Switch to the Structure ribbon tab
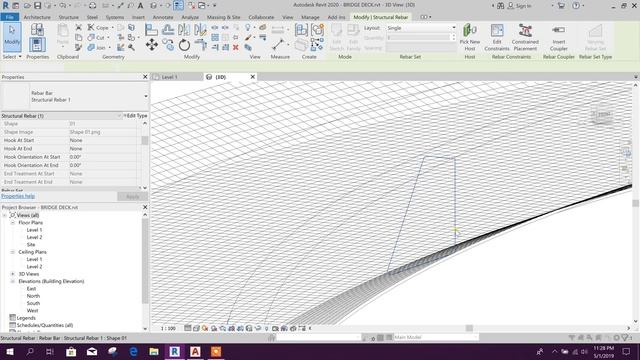 pyautogui.click(x=69, y=17)
